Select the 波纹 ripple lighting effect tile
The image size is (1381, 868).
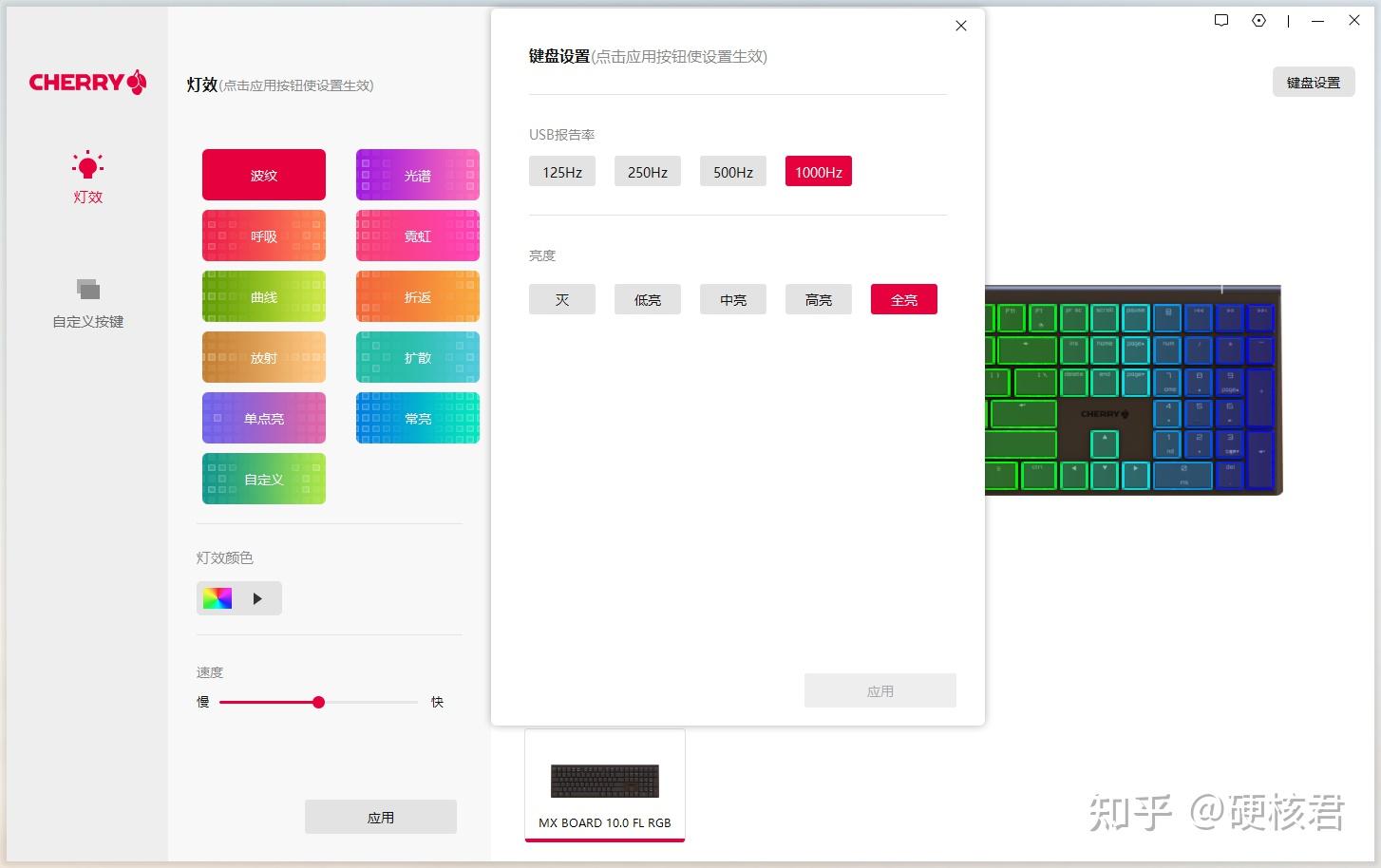tap(263, 174)
